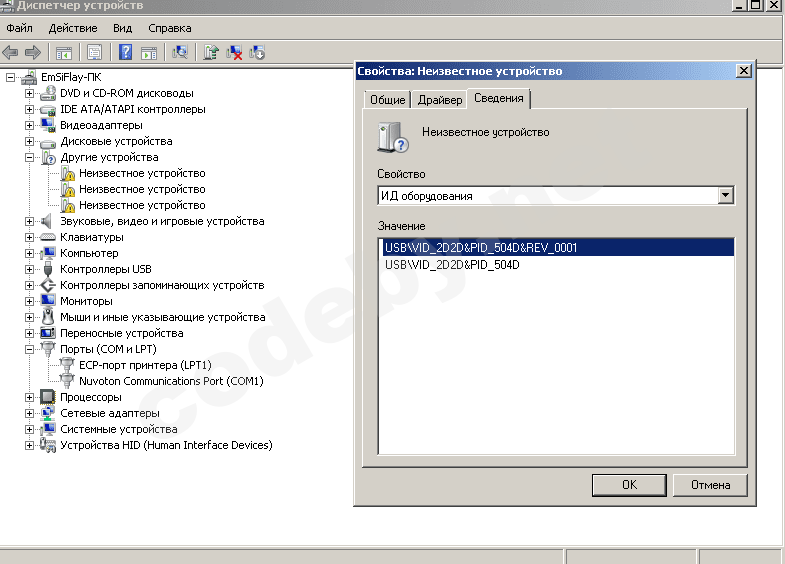Click the Отмена button
785x564 pixels.
(x=710, y=485)
